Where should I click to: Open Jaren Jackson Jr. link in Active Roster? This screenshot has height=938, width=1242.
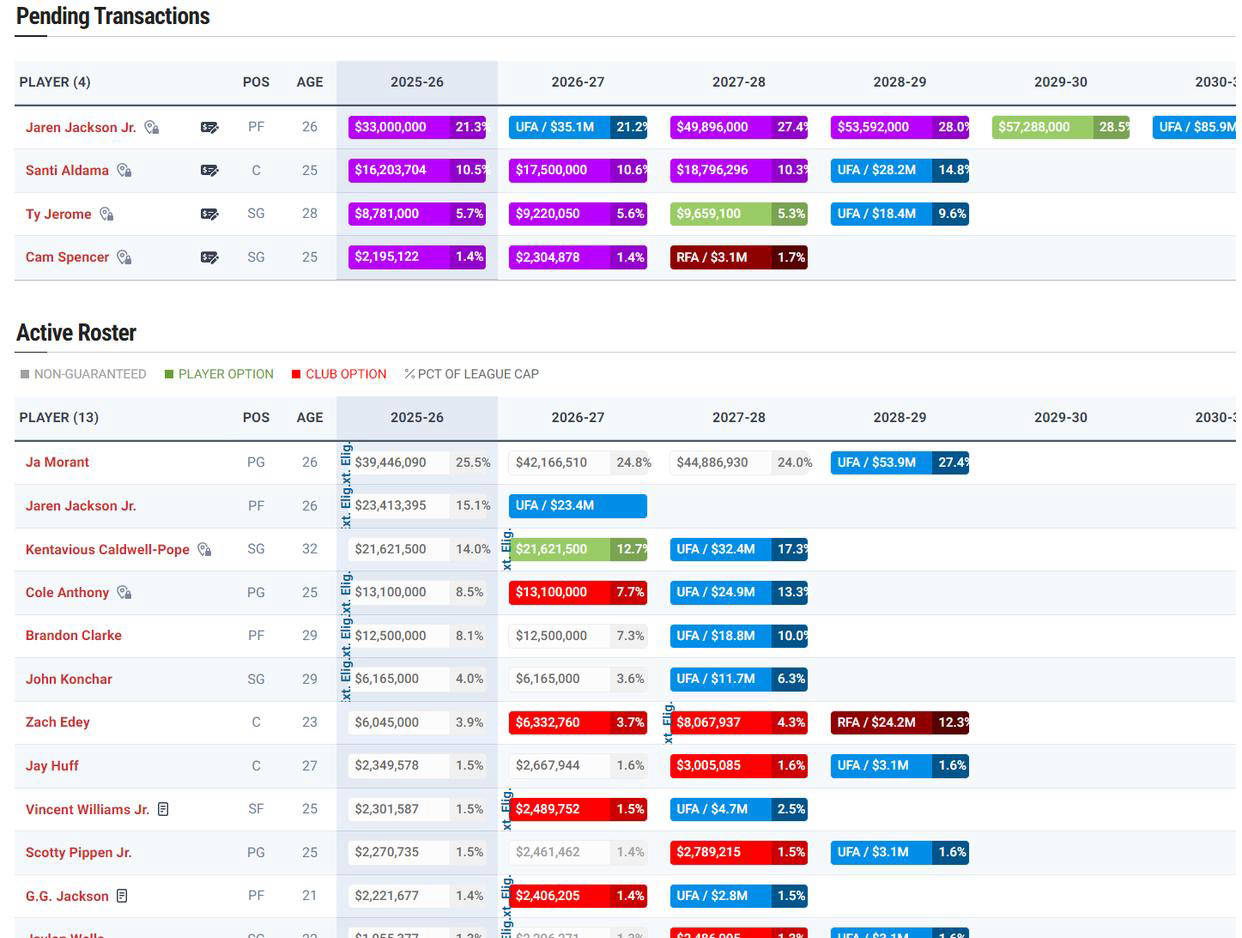tap(81, 506)
